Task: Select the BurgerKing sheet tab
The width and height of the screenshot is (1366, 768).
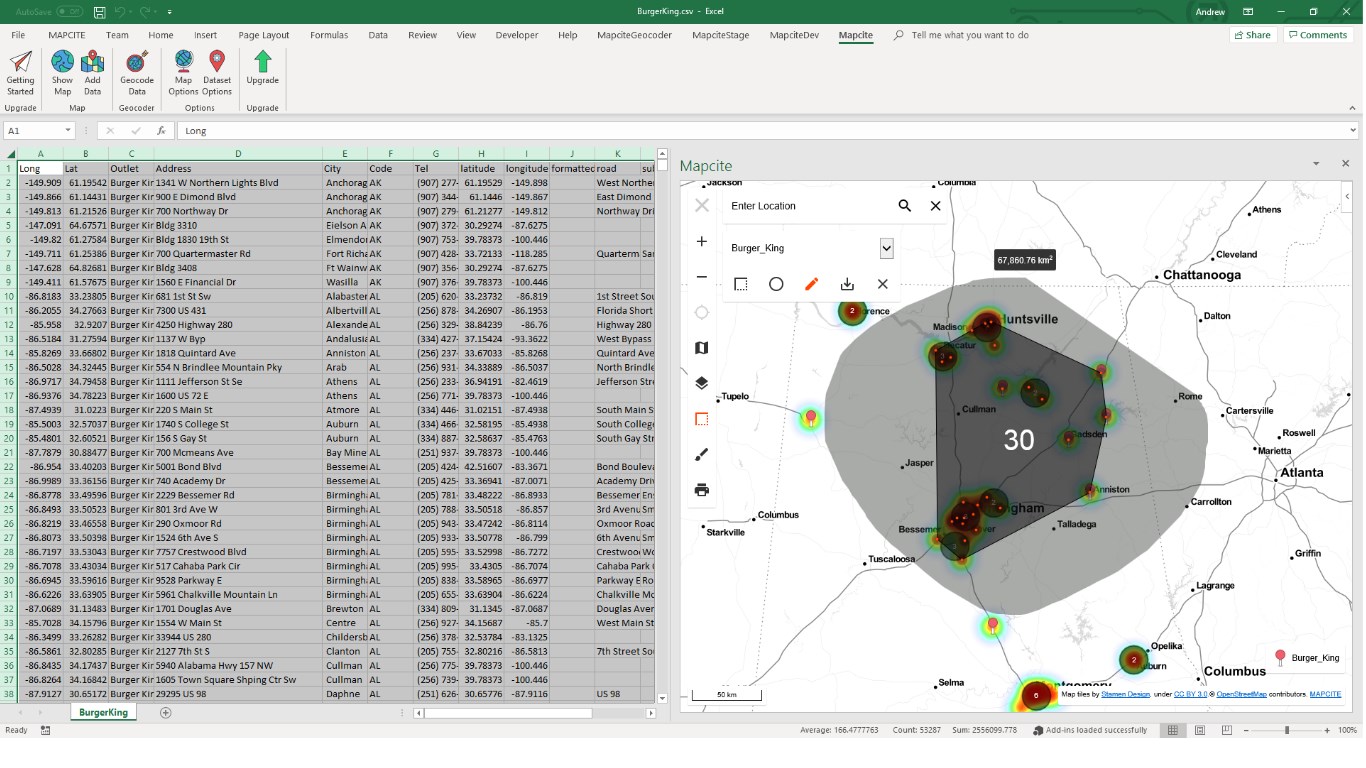Action: point(104,712)
